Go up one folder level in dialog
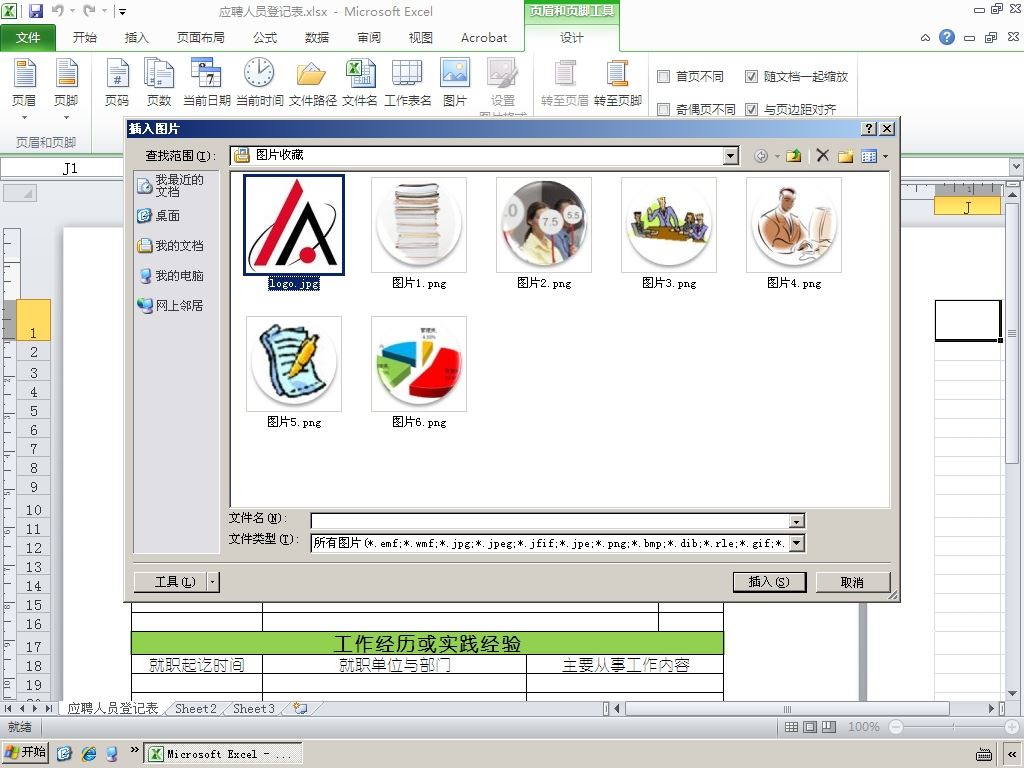This screenshot has height=768, width=1024. tap(793, 155)
